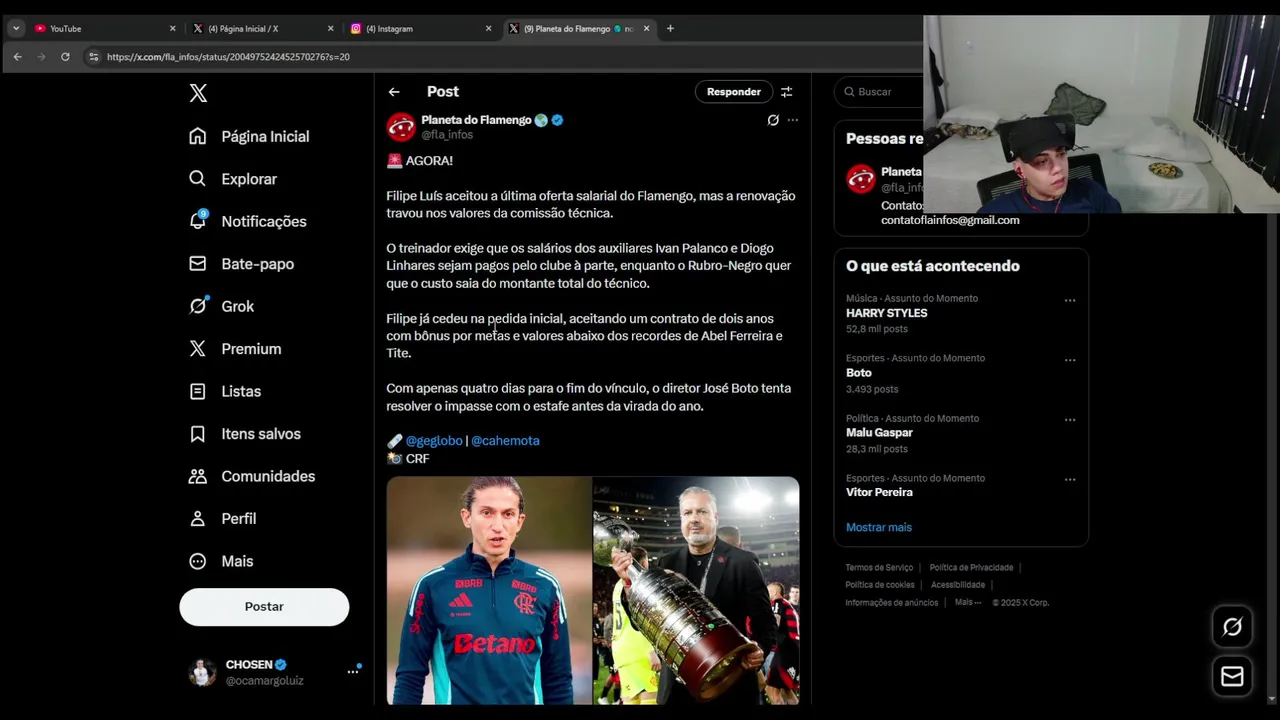Viewport: 1280px width, 720px height.
Task: Open Grok icon in sidebar
Action: (198, 306)
